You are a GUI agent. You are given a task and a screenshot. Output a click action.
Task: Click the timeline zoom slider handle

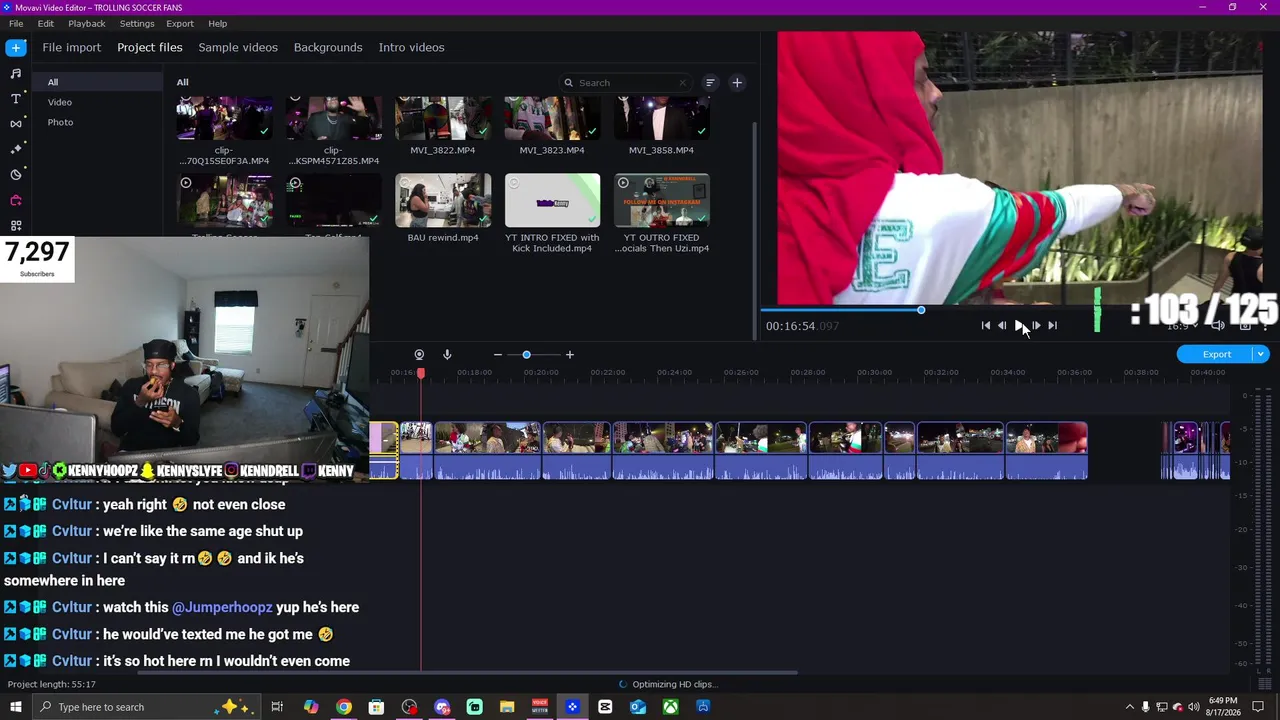(x=526, y=354)
